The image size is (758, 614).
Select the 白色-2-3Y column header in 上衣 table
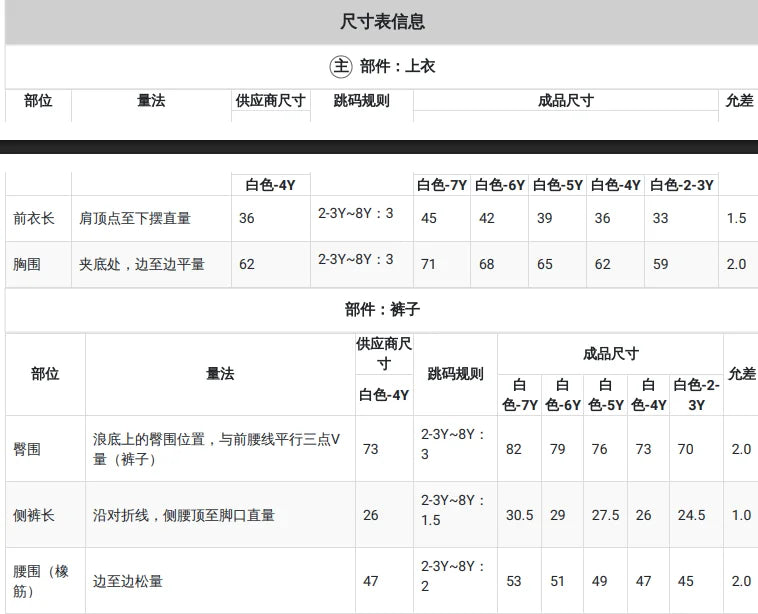[682, 185]
